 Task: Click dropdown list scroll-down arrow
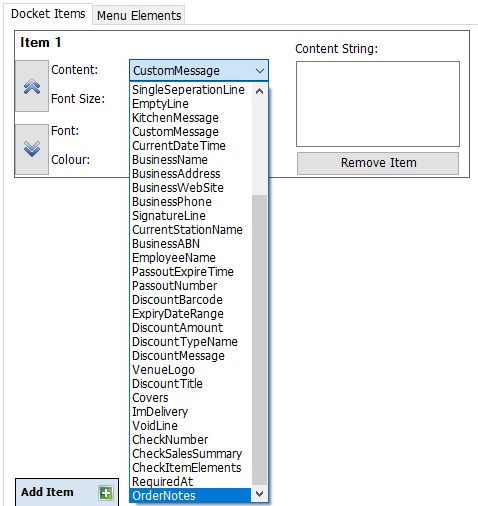[259, 494]
